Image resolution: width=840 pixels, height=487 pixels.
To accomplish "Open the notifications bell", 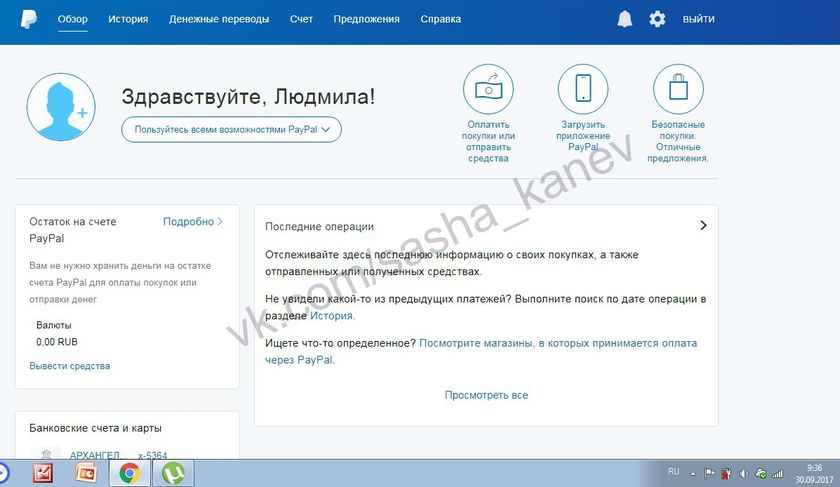I will click(625, 19).
